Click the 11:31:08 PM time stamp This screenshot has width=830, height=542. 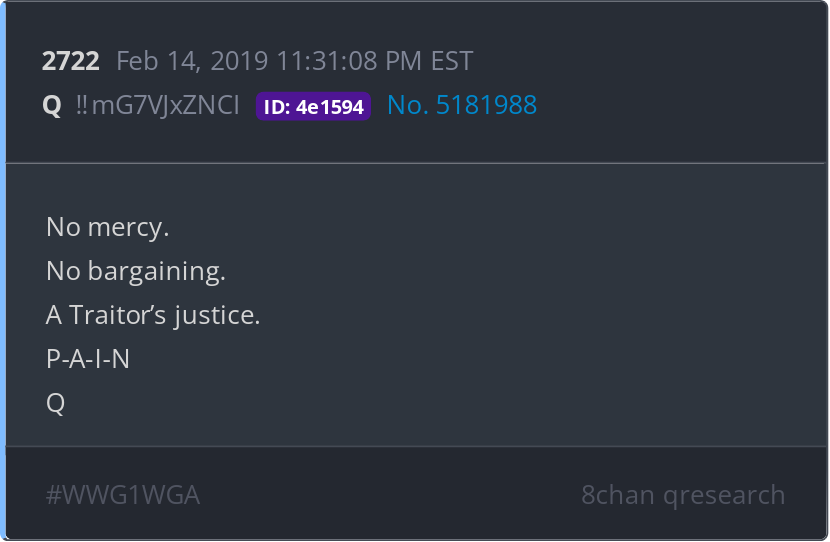pyautogui.click(x=348, y=61)
